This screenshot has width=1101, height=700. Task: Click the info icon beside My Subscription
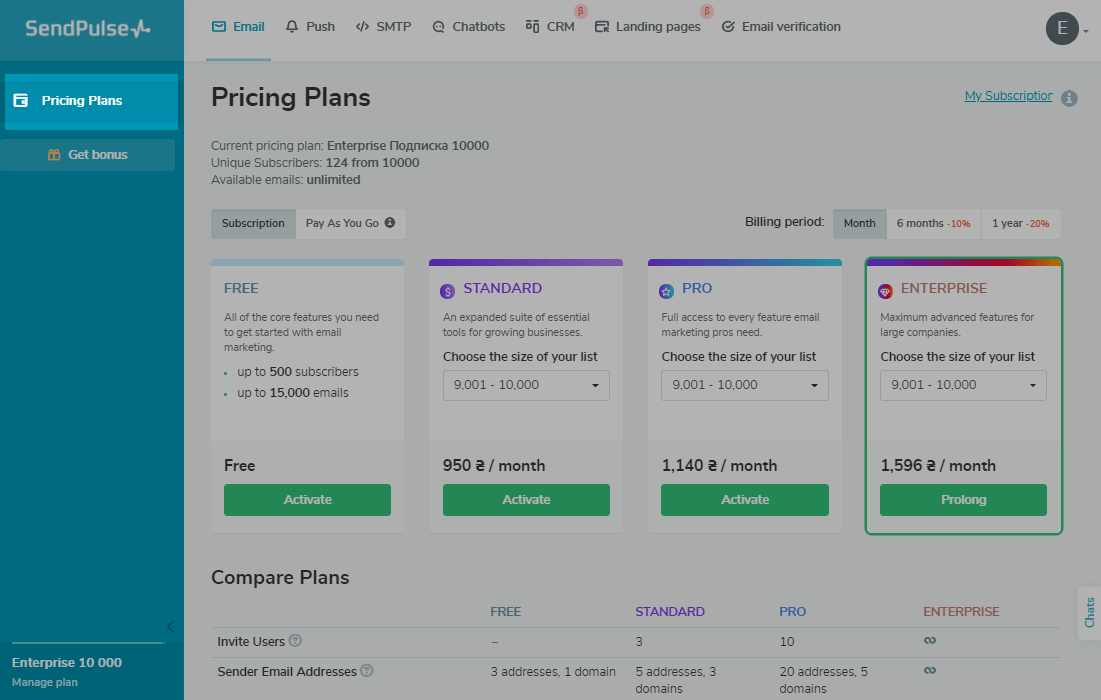tap(1069, 98)
